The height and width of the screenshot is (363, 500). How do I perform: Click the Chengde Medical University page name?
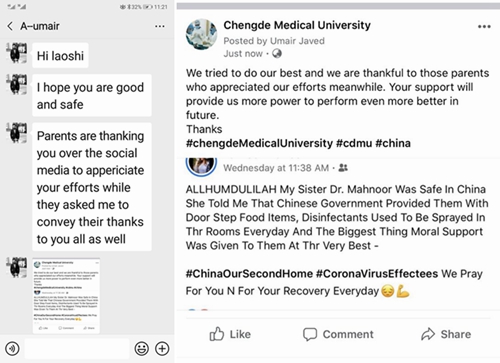pyautogui.click(x=297, y=25)
